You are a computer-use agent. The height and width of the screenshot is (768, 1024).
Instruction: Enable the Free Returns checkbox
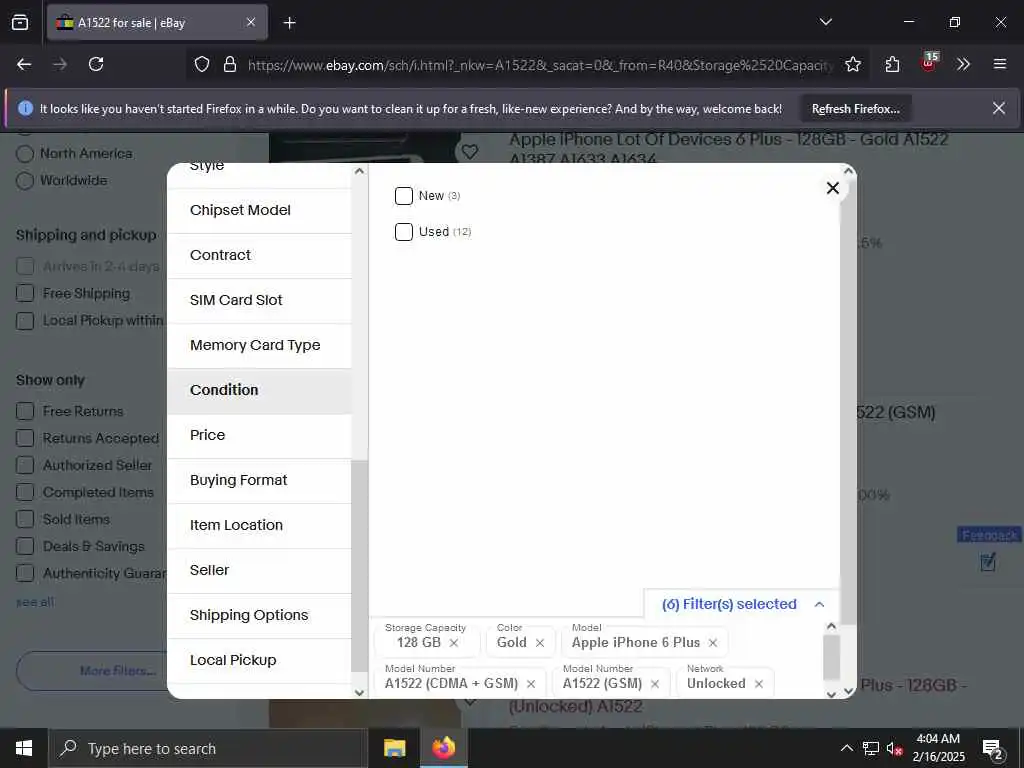pos(25,411)
